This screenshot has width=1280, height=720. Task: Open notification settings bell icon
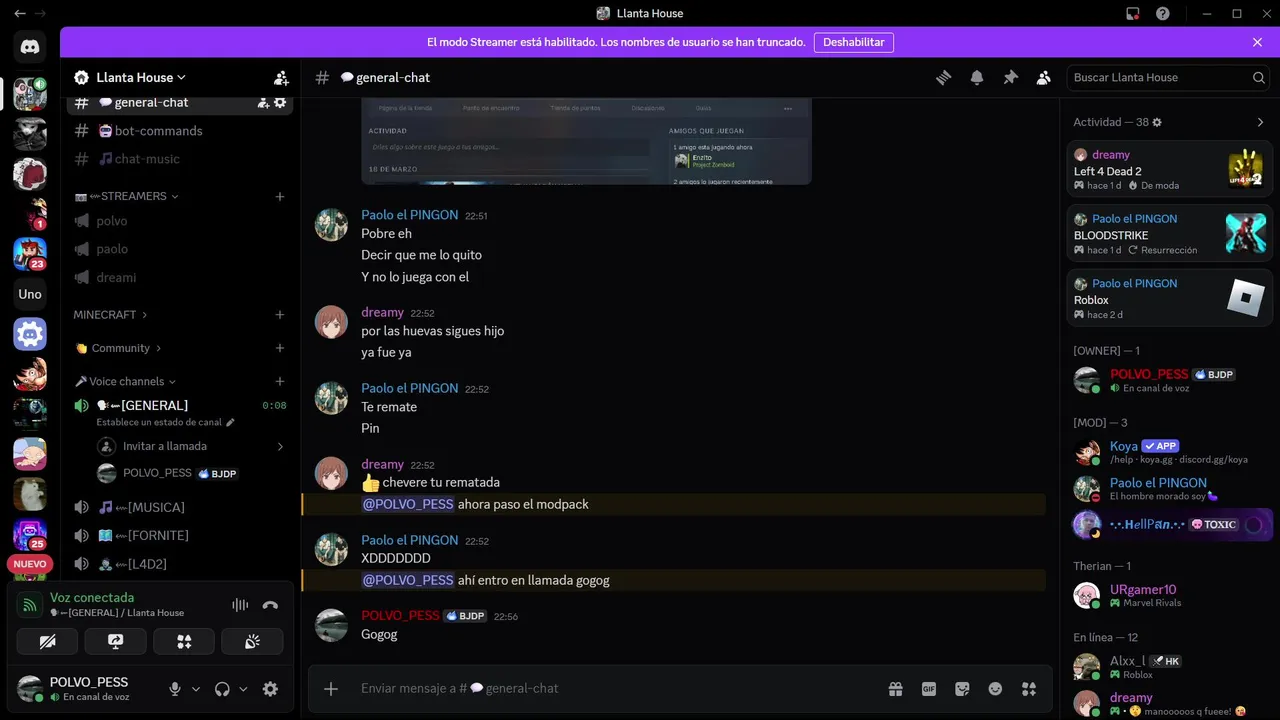click(977, 77)
